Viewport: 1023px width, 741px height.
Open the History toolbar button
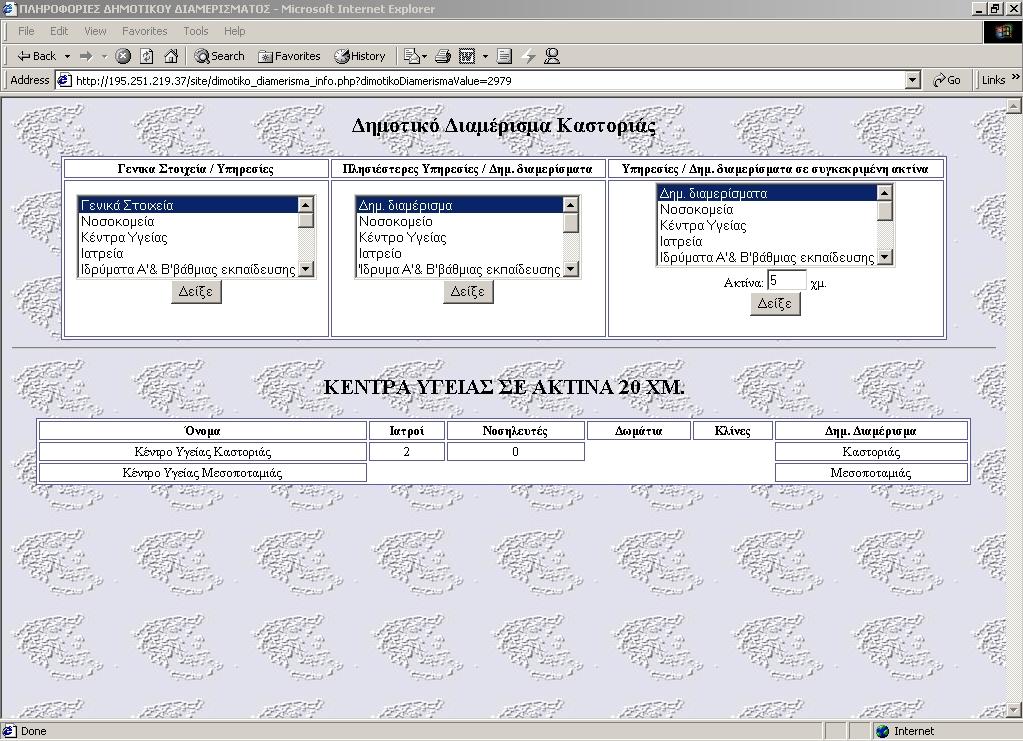tap(359, 56)
